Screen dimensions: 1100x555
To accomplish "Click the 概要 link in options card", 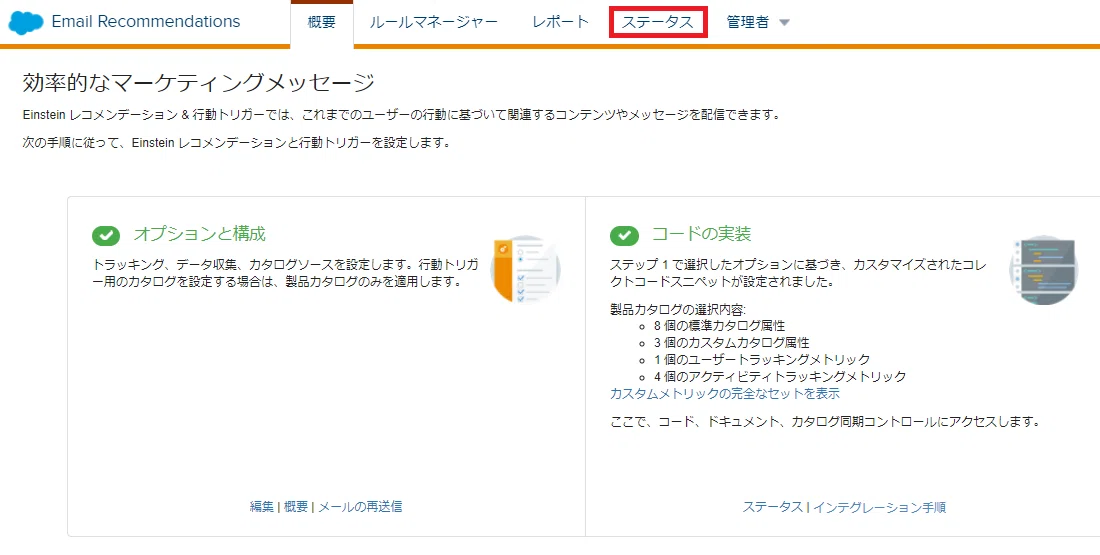I will [x=296, y=507].
